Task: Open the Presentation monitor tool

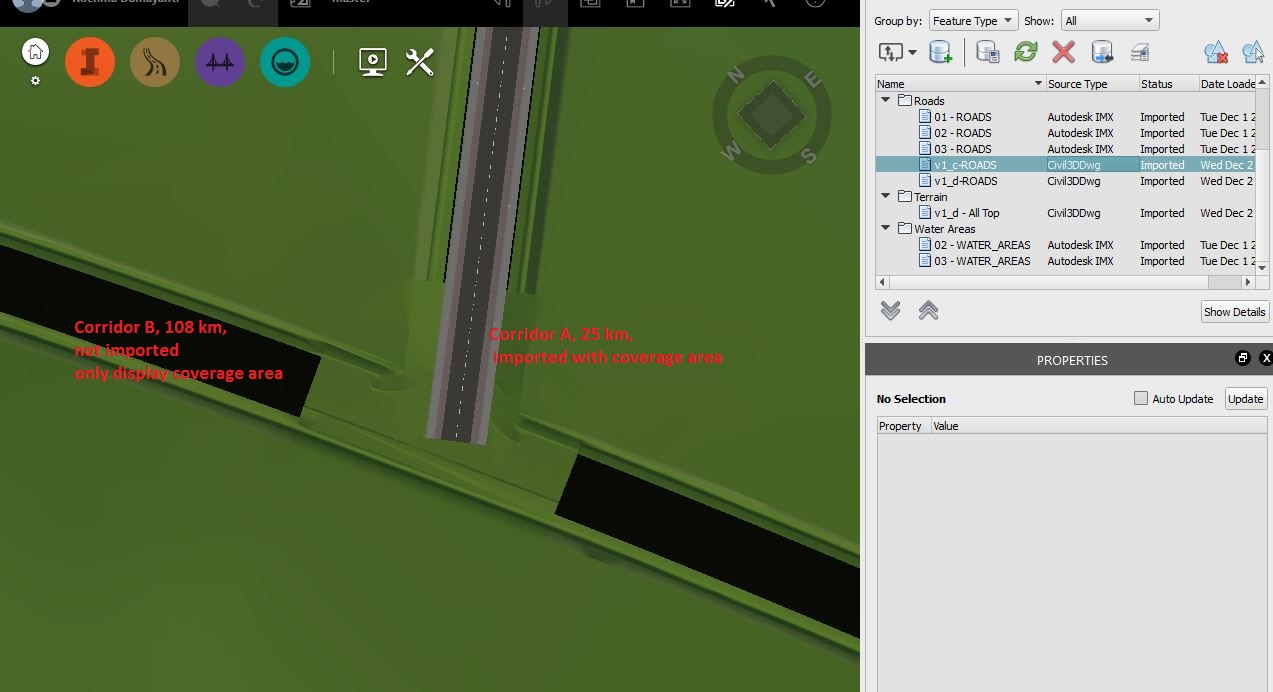Action: (x=372, y=62)
